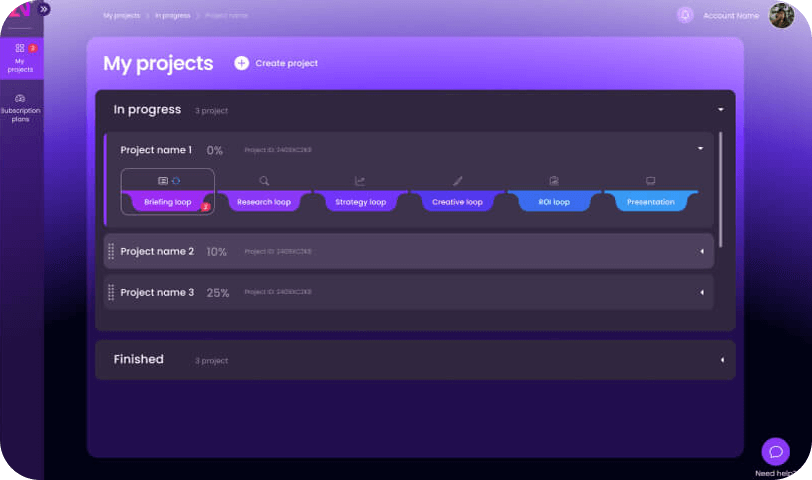Screen dimensions: 812x480
Task: Click the plus icon for Create project
Action: click(x=241, y=63)
